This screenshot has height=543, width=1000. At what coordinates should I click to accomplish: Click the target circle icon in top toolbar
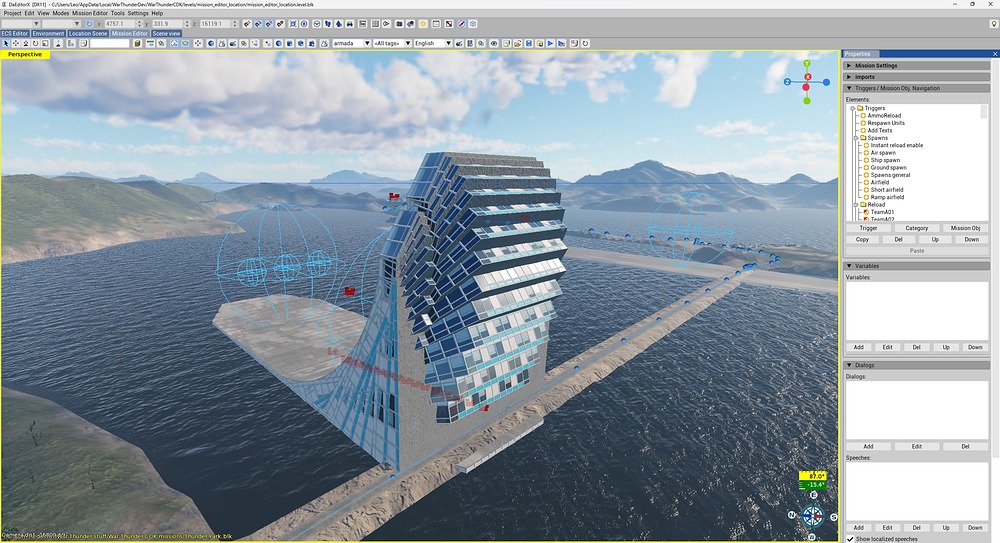(304, 24)
